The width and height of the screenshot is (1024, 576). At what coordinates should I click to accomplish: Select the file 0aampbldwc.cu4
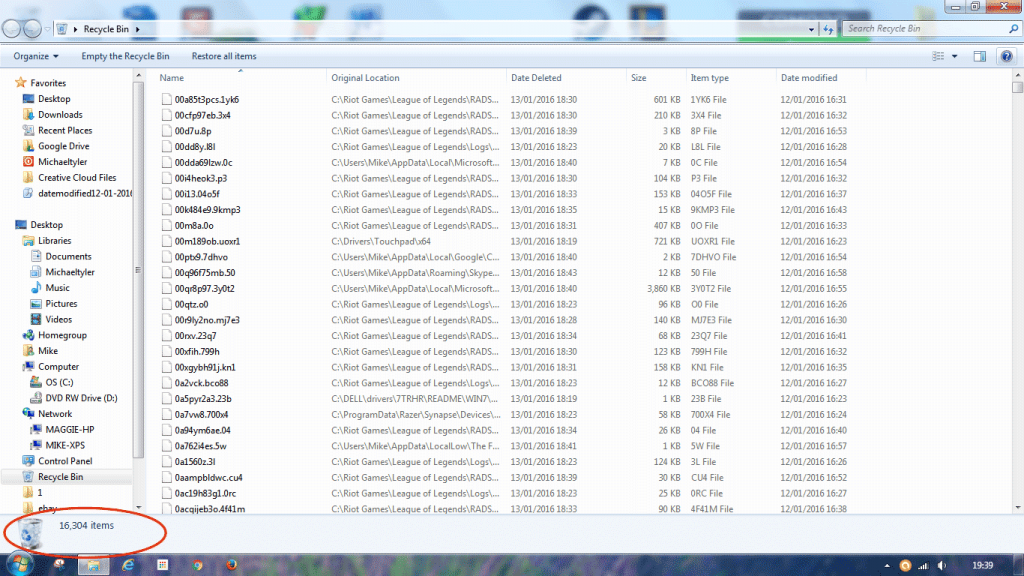(x=208, y=477)
